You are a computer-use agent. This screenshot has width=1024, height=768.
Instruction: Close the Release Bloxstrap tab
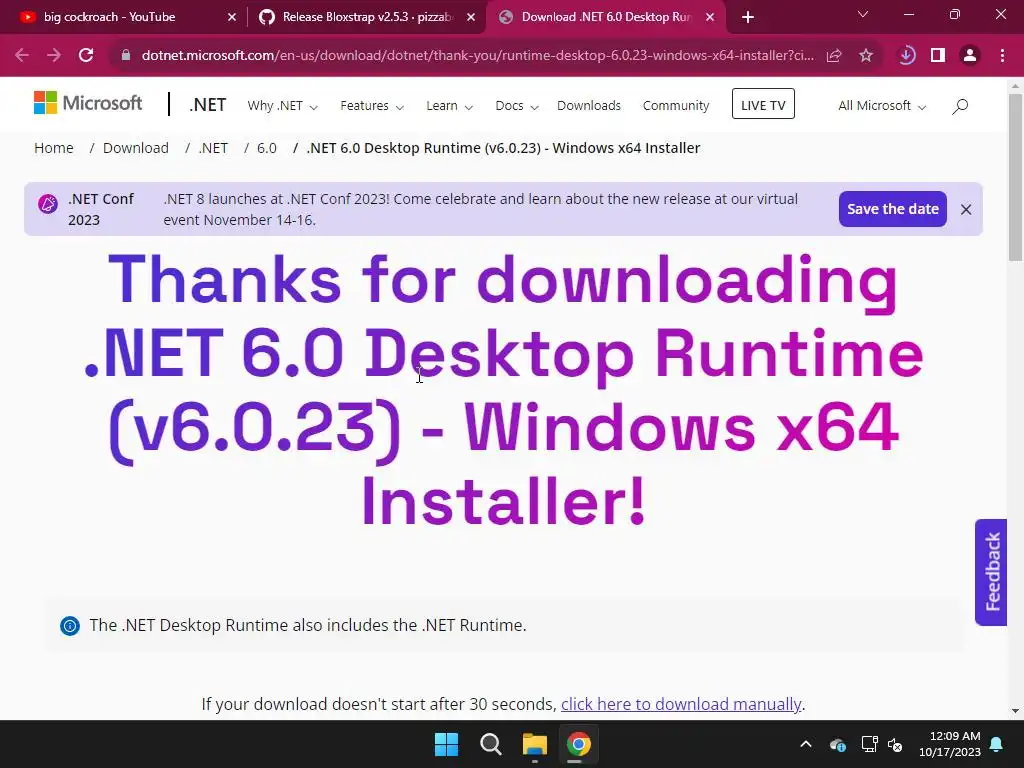click(x=471, y=18)
